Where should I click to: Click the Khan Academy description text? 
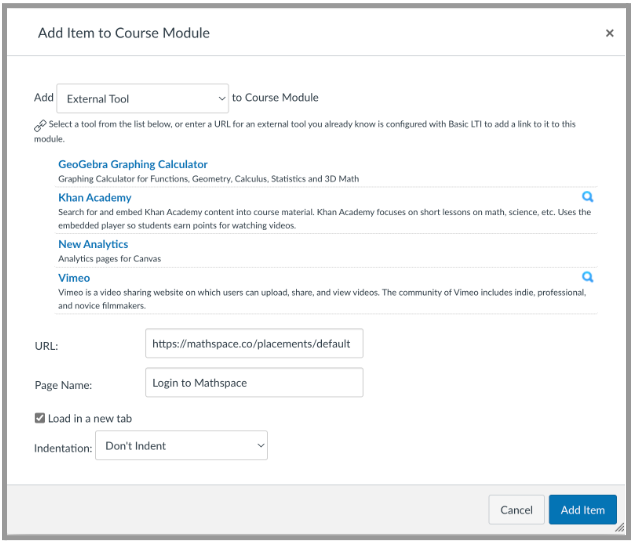pyautogui.click(x=325, y=218)
